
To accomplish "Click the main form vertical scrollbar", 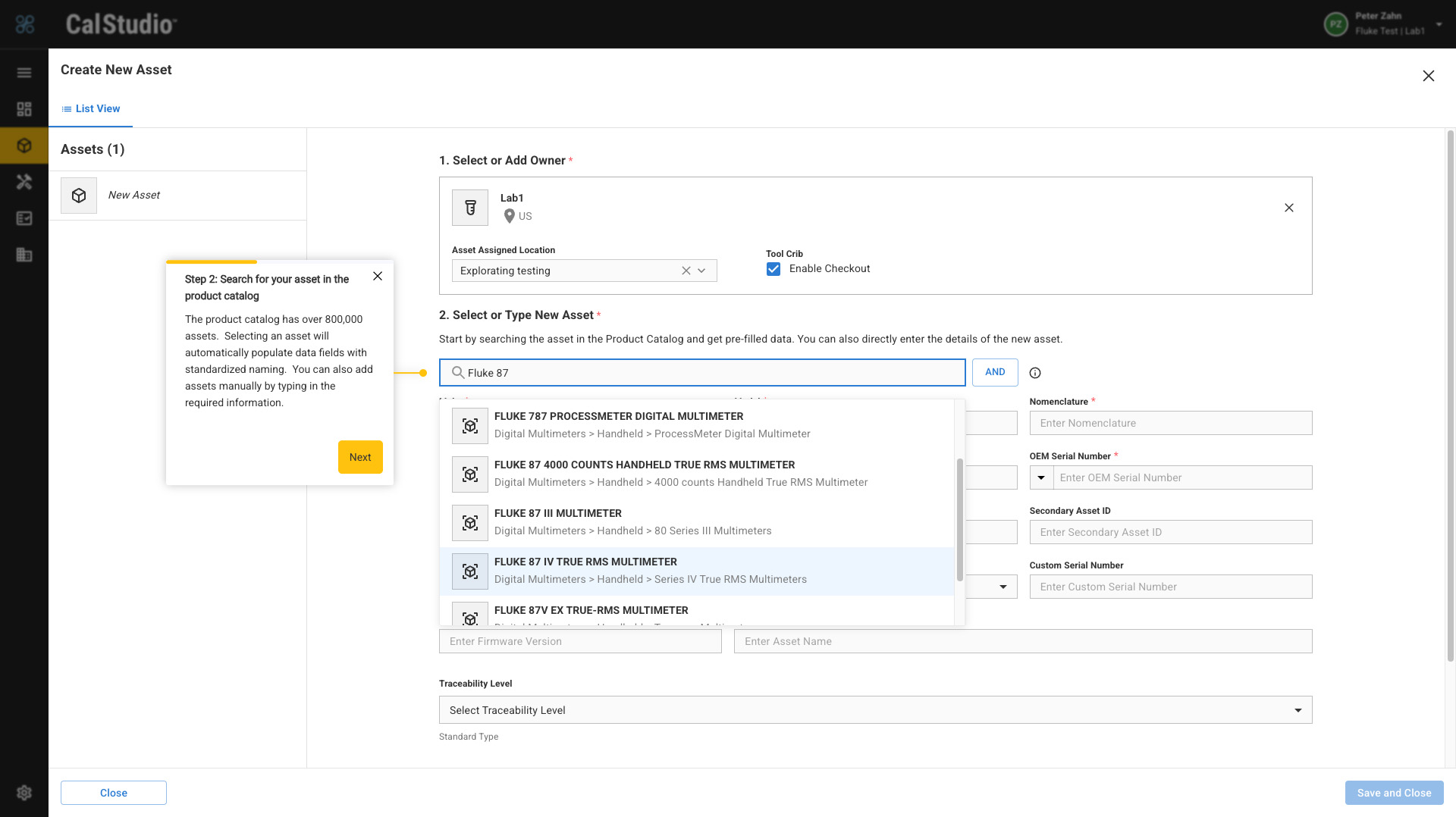I will pyautogui.click(x=1451, y=394).
